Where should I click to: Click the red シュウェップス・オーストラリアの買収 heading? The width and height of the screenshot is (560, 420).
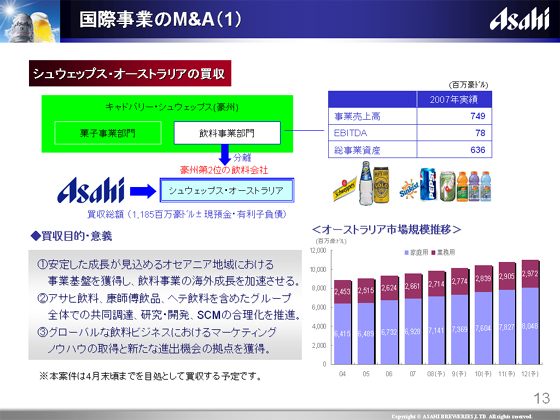click(130, 74)
